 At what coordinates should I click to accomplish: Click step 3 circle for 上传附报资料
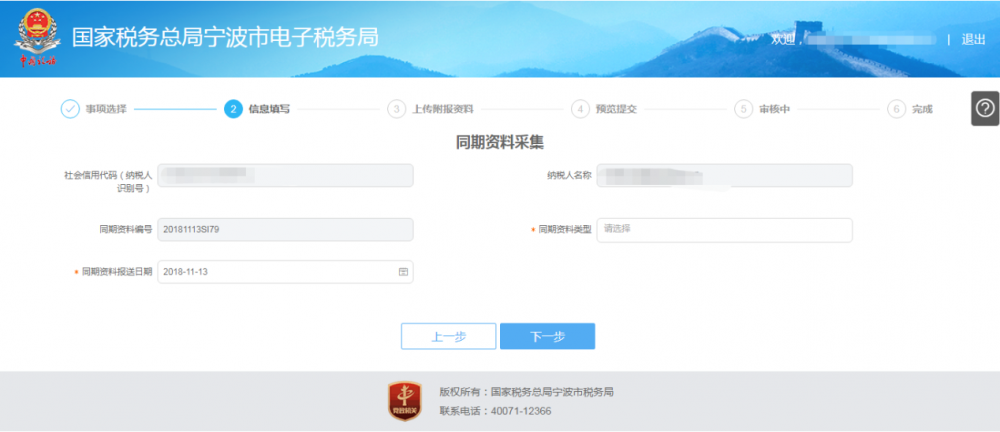pos(397,109)
